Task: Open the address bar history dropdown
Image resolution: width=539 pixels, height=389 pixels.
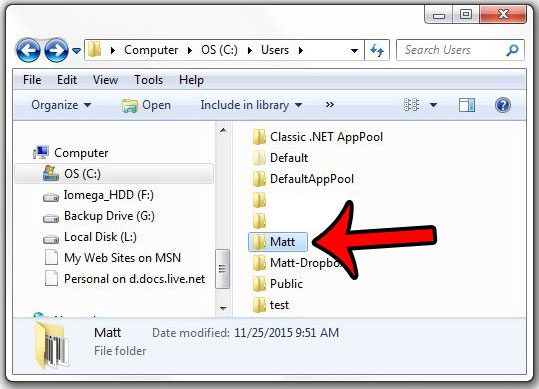Action: tap(354, 51)
